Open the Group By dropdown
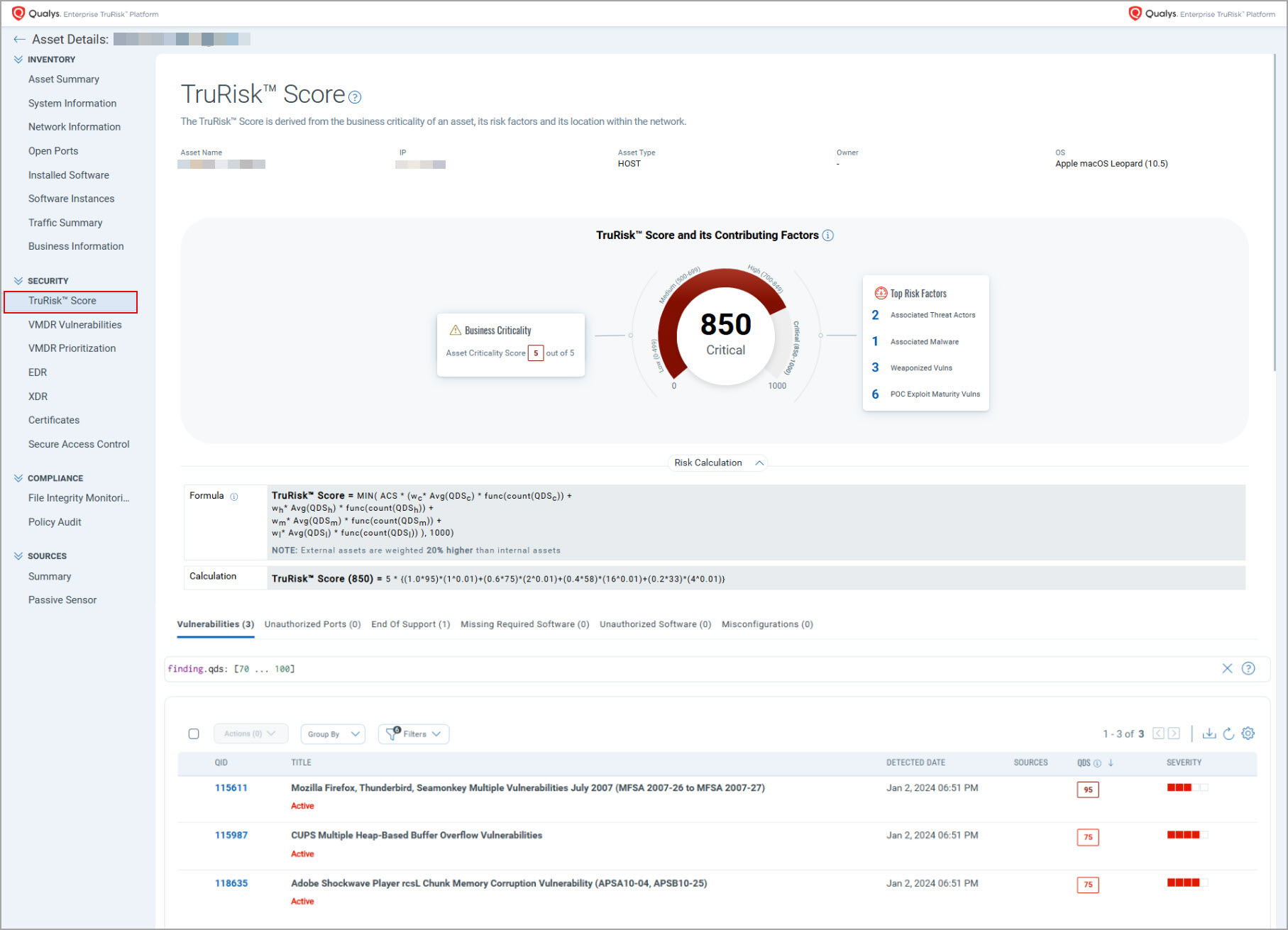This screenshot has height=930, width=1288. click(x=333, y=734)
